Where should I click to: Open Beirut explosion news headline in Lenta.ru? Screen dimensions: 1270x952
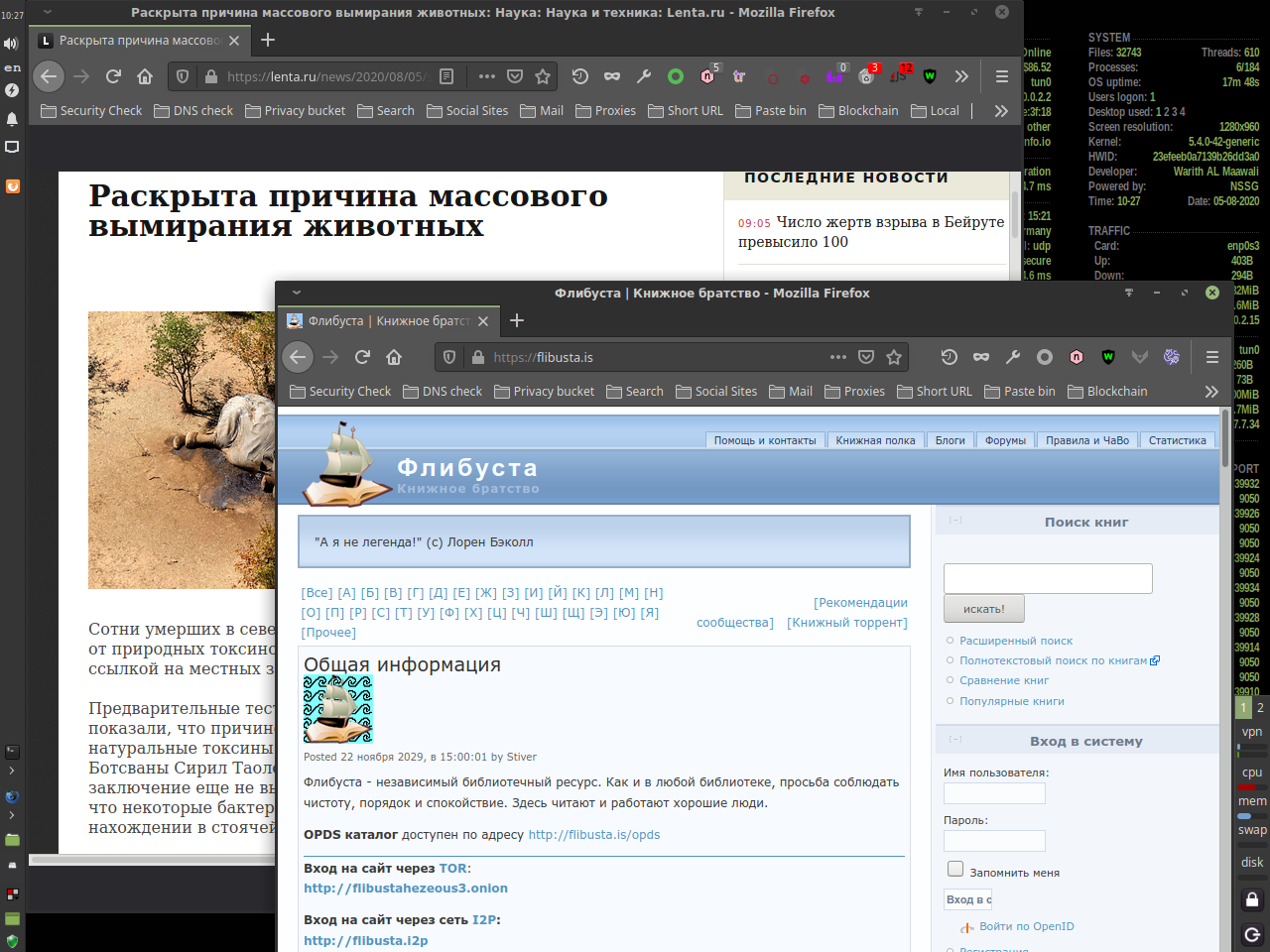[x=871, y=232]
